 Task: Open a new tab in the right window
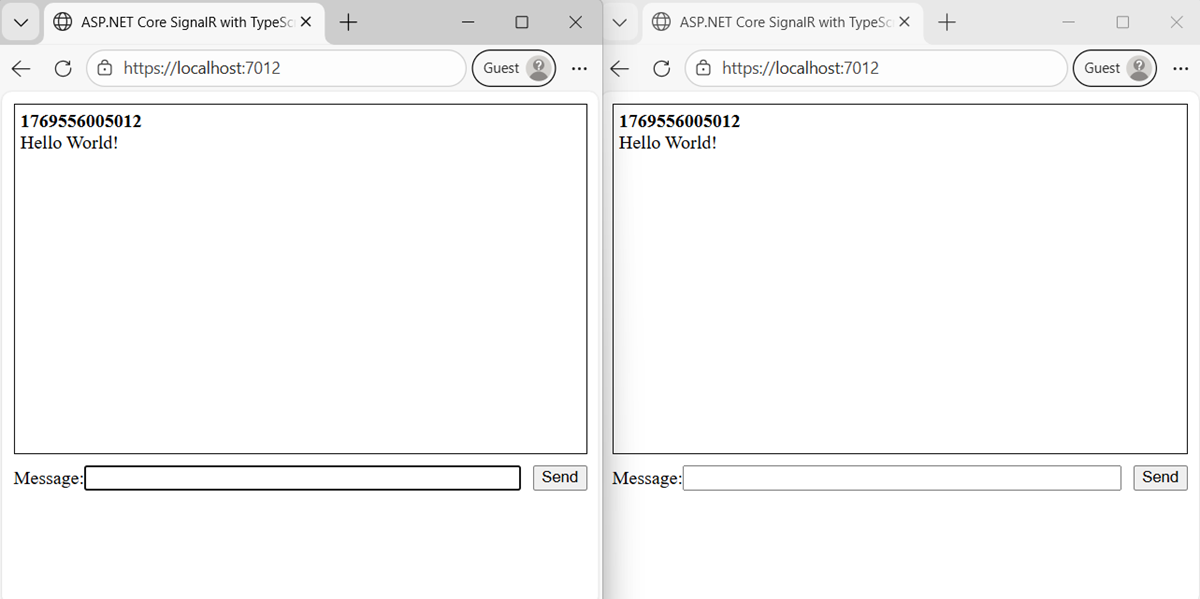click(x=947, y=22)
